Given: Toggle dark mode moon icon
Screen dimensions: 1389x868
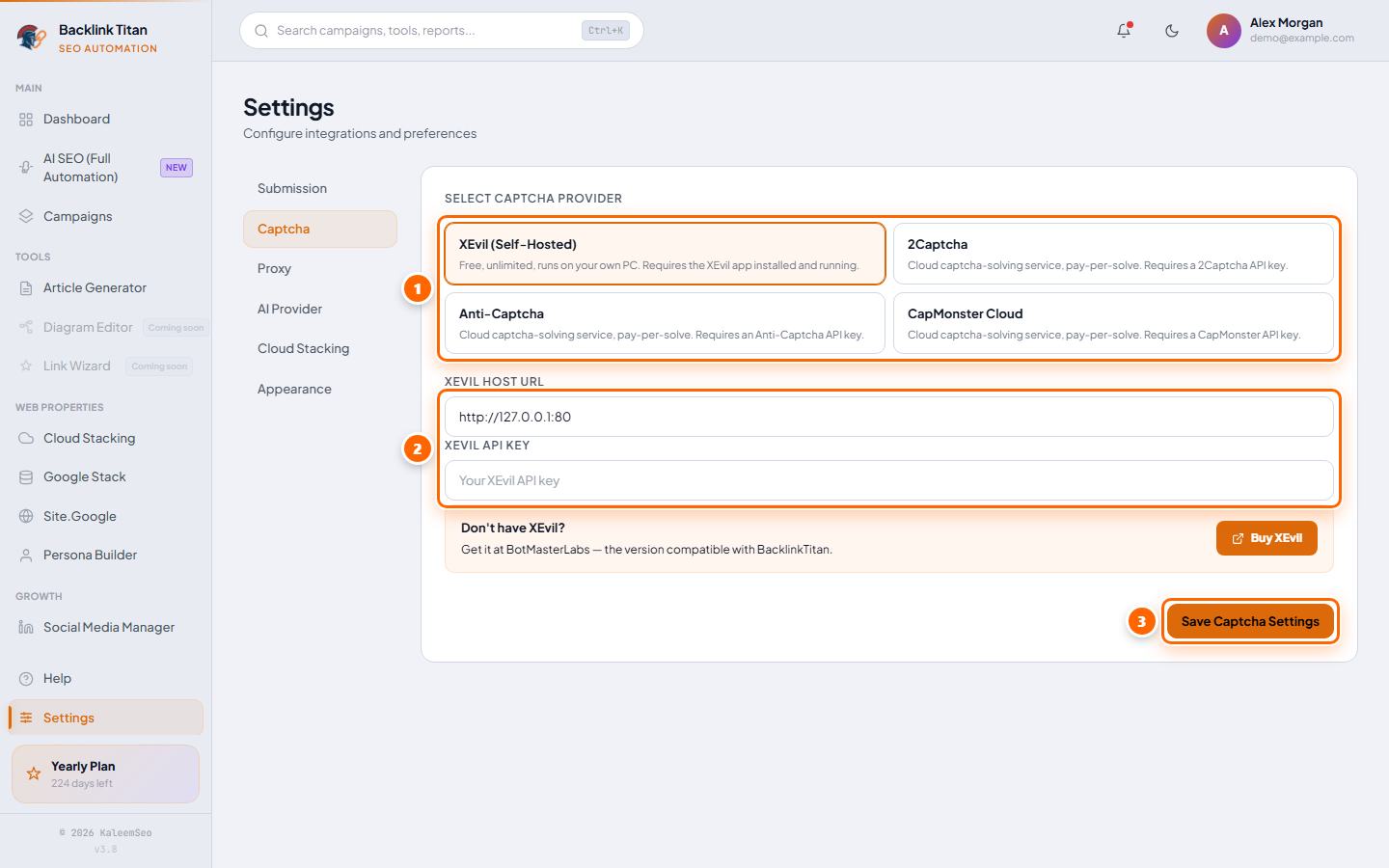Looking at the screenshot, I should click(x=1172, y=31).
